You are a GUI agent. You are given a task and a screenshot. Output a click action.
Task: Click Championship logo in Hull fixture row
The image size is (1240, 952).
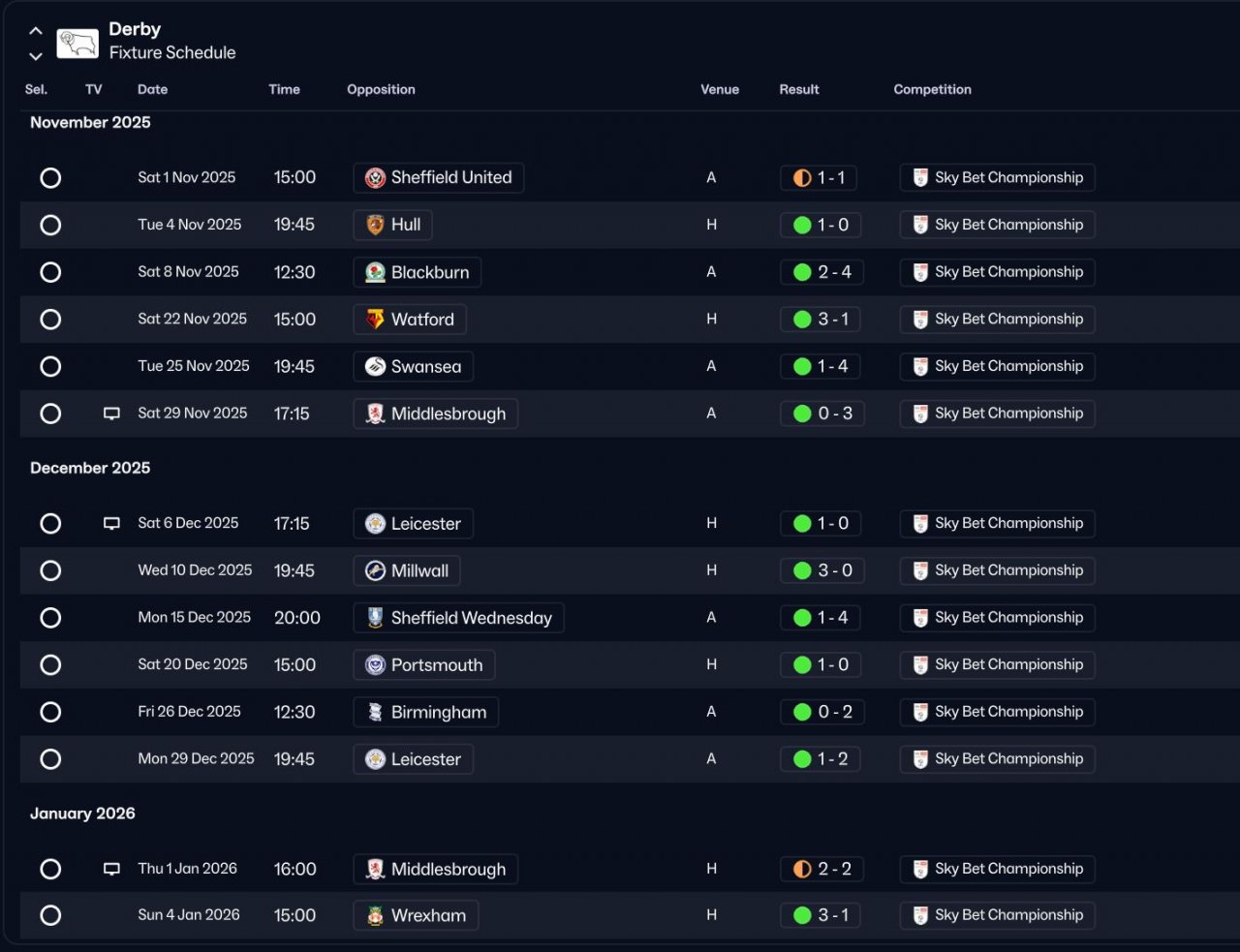(920, 225)
